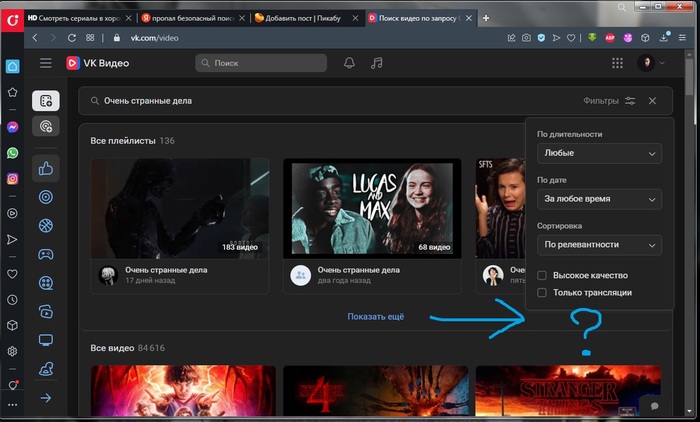The height and width of the screenshot is (422, 700).
Task: Click the top Поиск search field
Action: point(261,63)
